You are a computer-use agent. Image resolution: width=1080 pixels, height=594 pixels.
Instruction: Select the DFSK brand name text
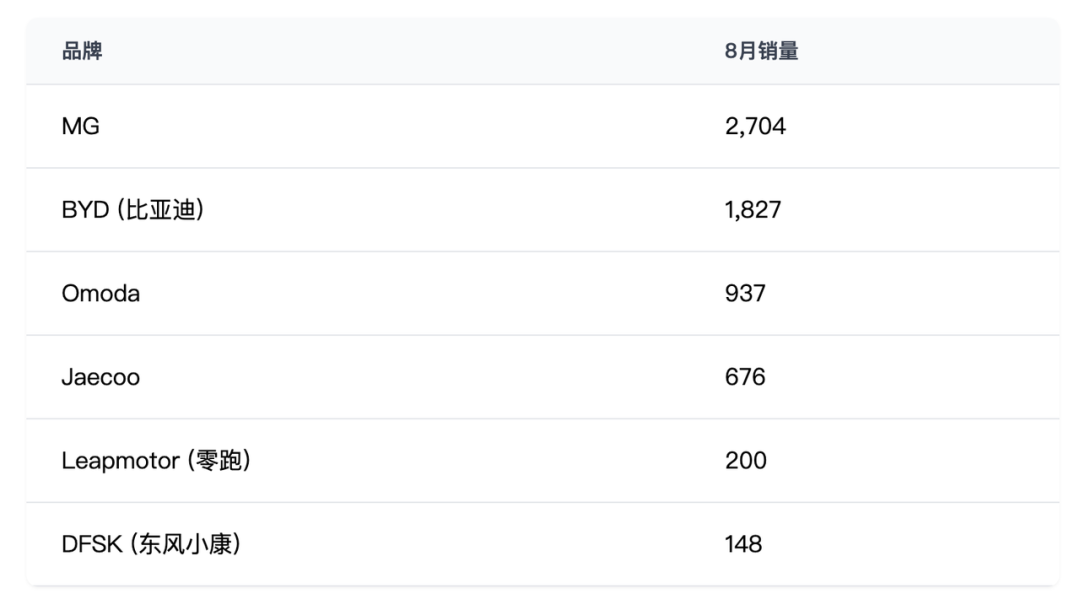coord(90,545)
